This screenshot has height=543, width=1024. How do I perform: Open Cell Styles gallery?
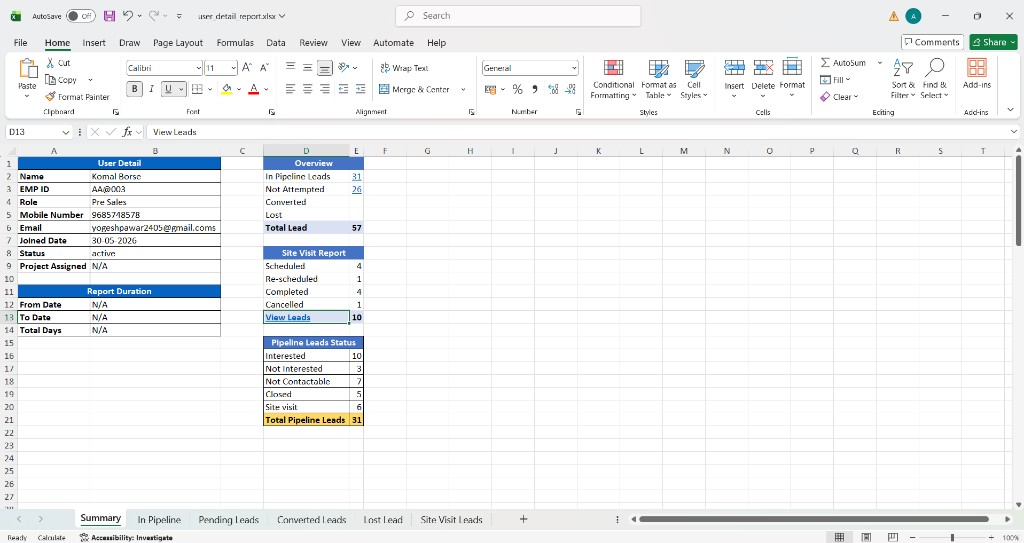694,79
